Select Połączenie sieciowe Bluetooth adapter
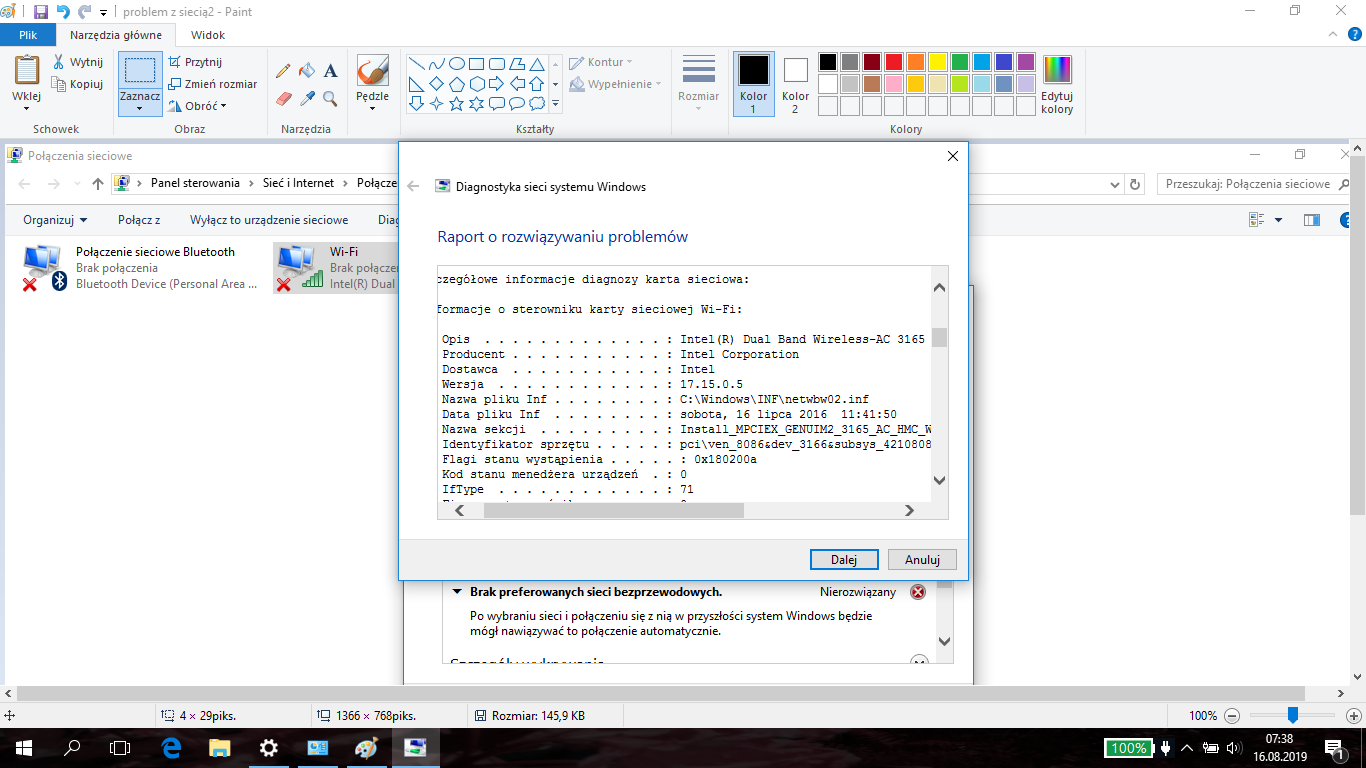 pyautogui.click(x=140, y=268)
